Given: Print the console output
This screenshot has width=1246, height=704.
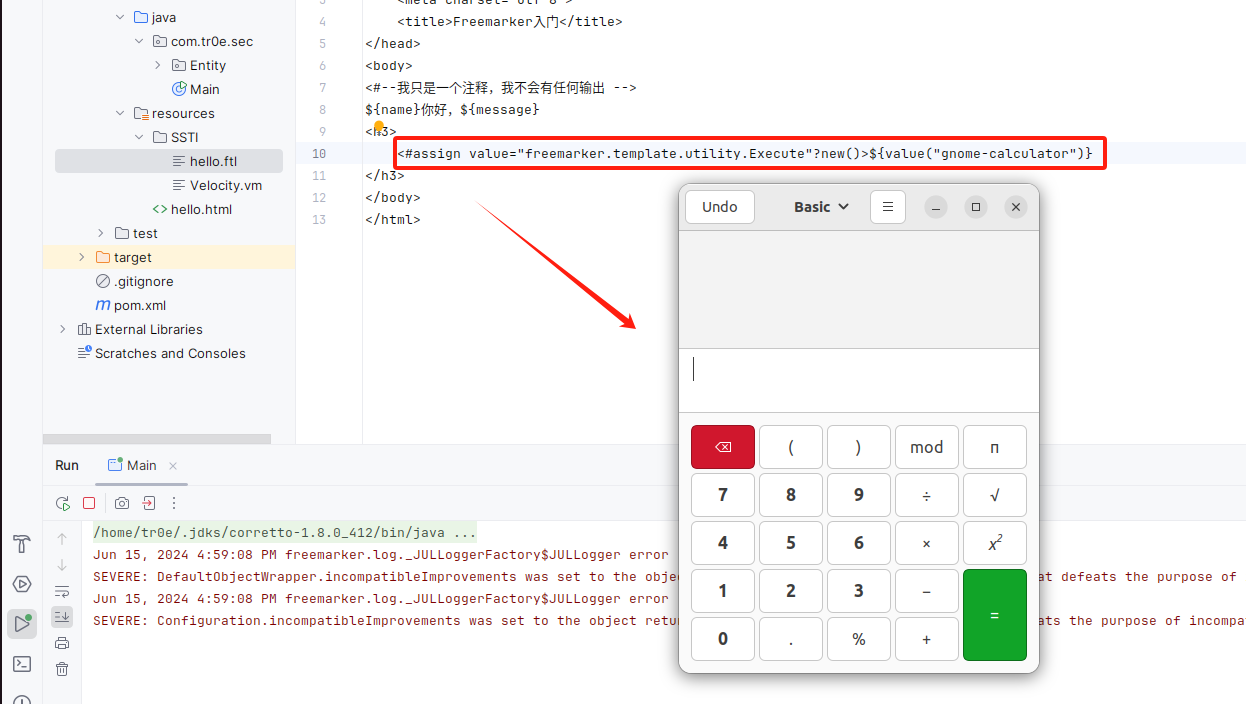Looking at the screenshot, I should (x=62, y=643).
